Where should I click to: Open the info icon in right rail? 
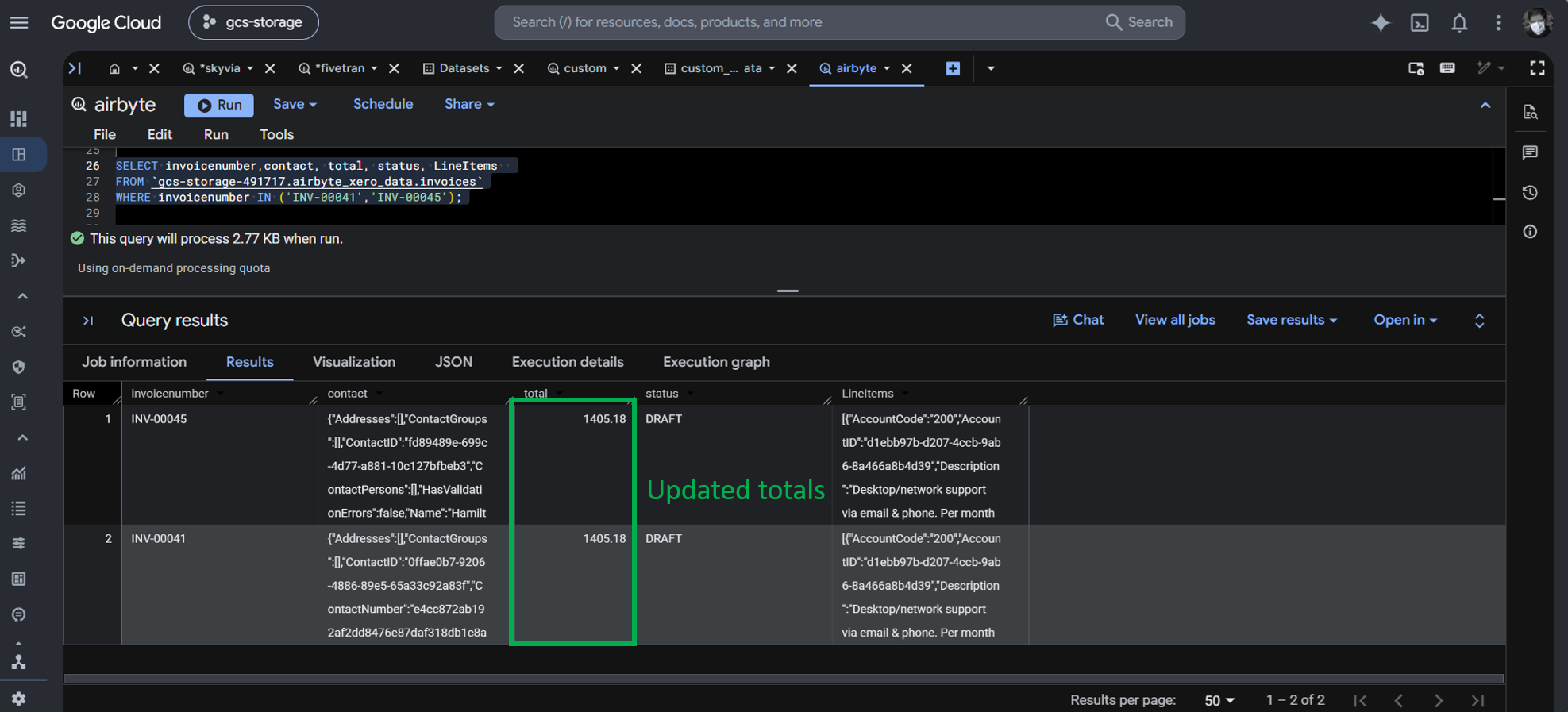click(1530, 232)
